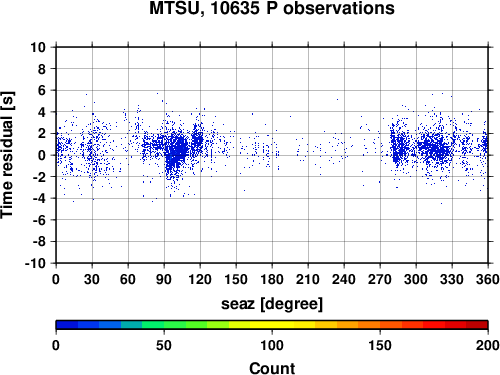Click the y-axis tick label -10

tap(35, 263)
